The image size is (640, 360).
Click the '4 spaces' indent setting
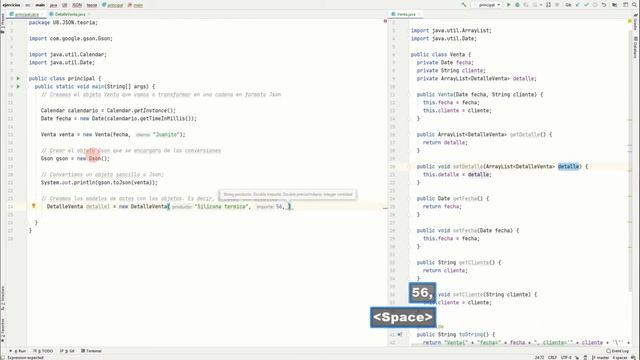coord(619,358)
